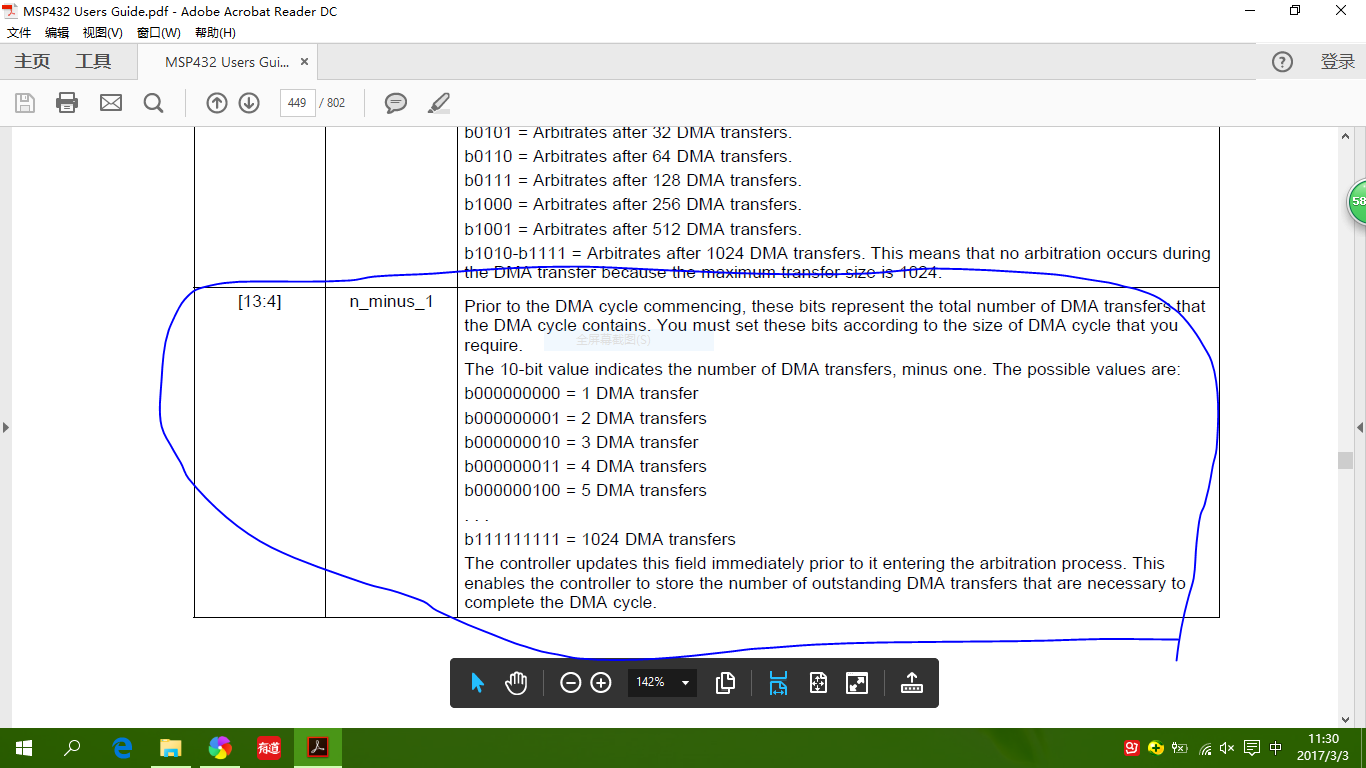Fit one full page to window

818,682
